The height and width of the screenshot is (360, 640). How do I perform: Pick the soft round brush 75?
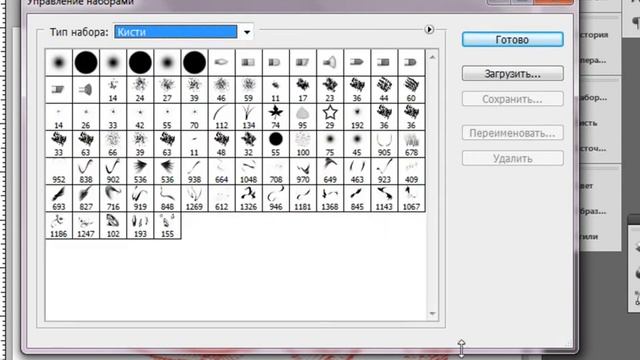[x=330, y=144]
